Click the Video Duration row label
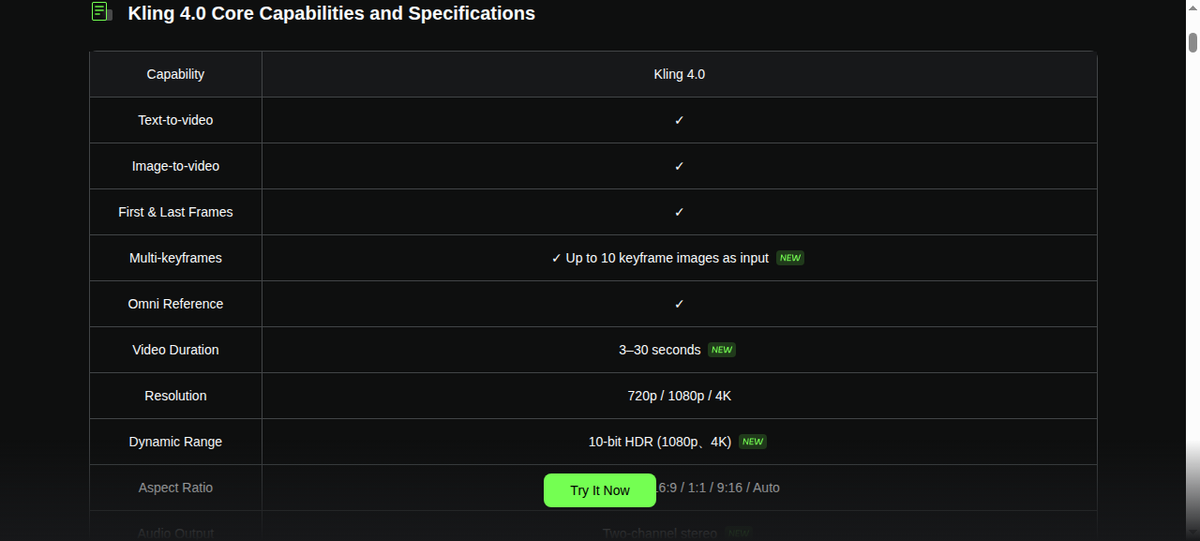Screen dimensions: 1200x541 [175, 350]
